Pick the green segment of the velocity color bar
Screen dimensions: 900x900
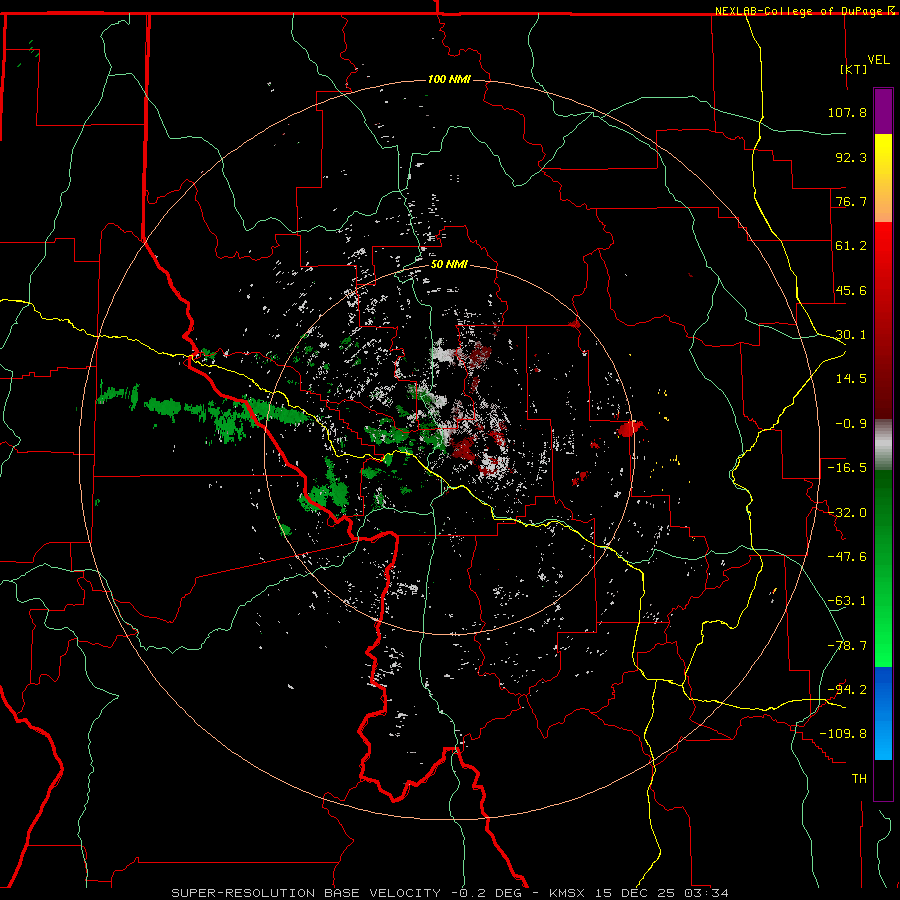pos(883,568)
